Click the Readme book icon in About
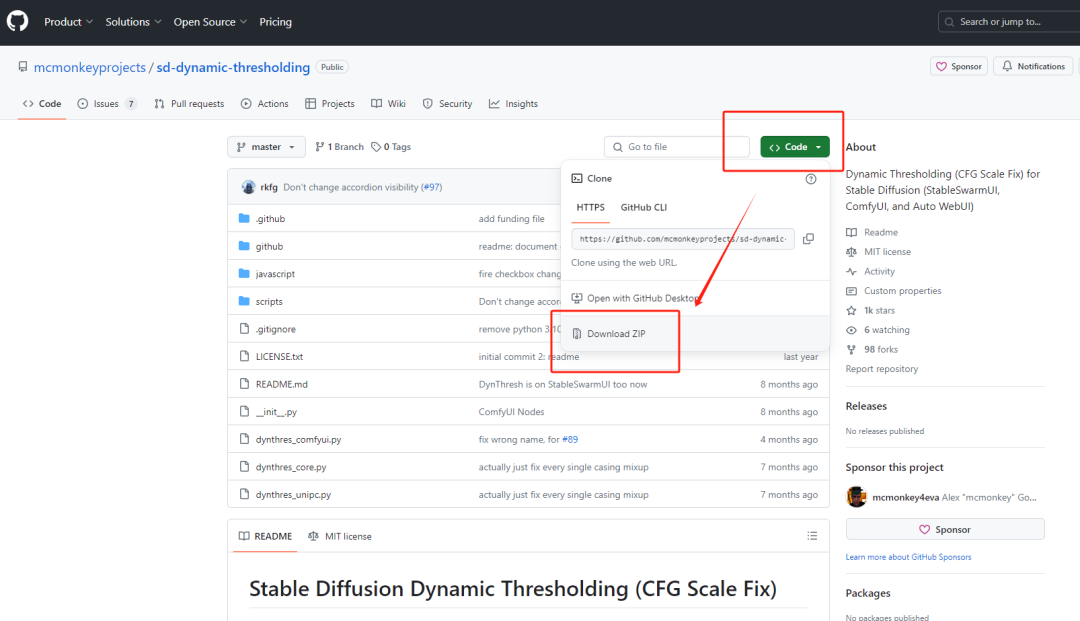 [851, 232]
